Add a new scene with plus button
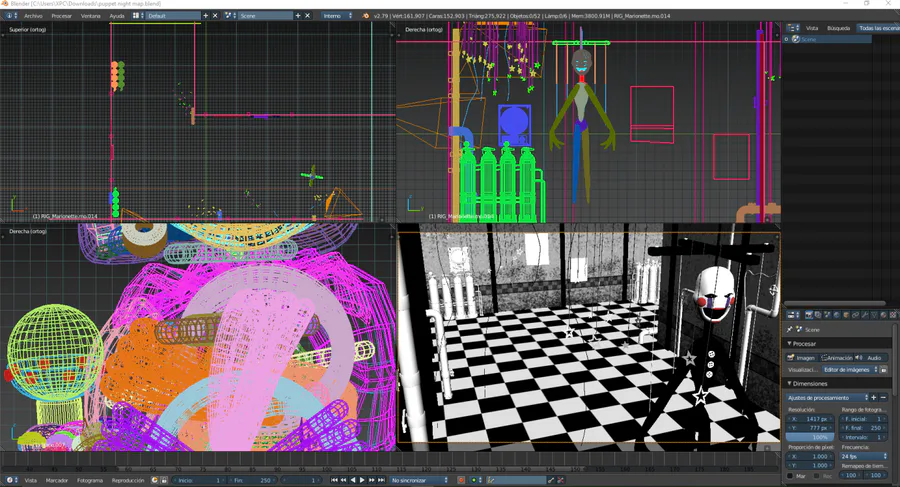This screenshot has height=487, width=900. point(298,16)
